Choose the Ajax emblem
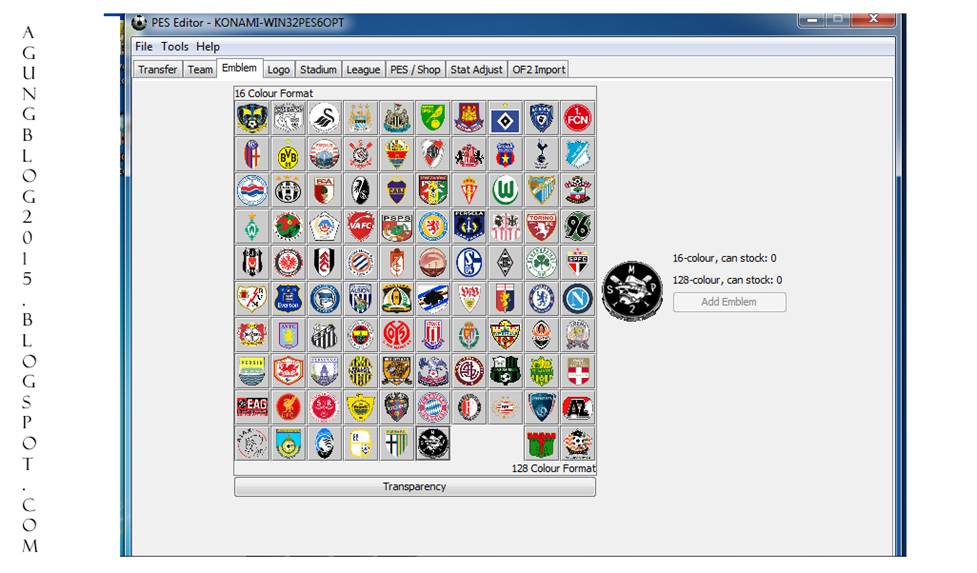The image size is (977, 573). (252, 443)
